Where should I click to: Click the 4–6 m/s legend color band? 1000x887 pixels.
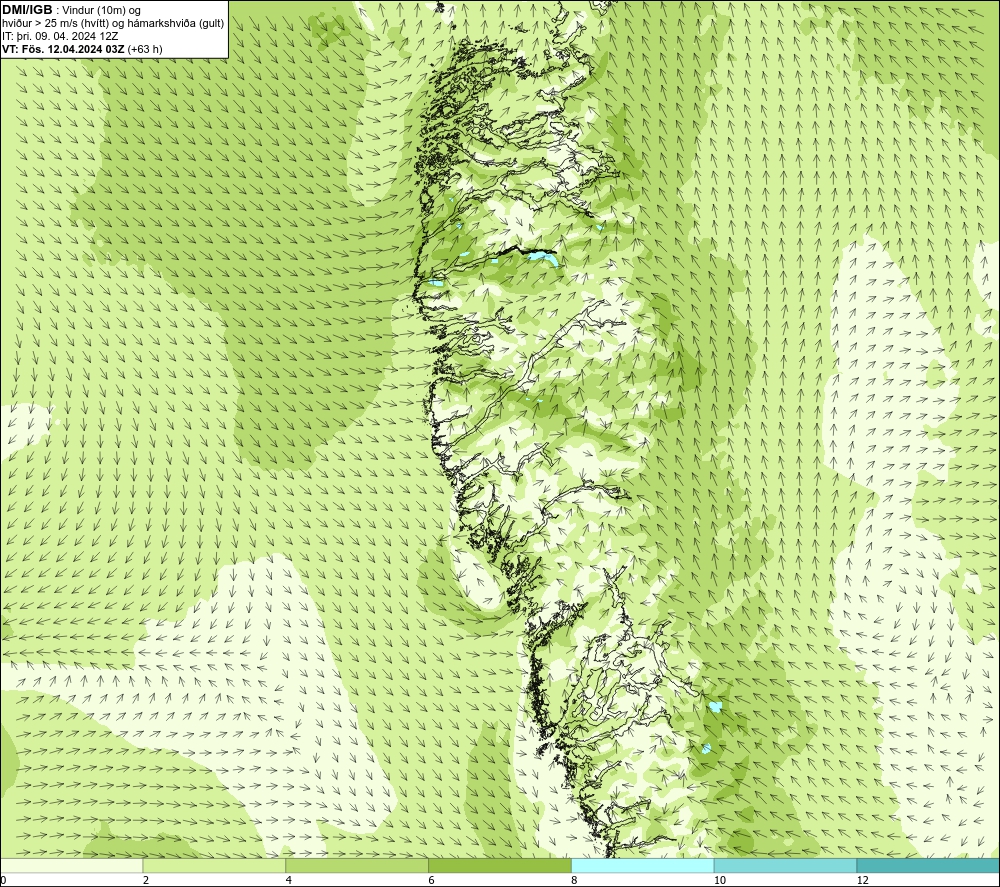[357, 865]
